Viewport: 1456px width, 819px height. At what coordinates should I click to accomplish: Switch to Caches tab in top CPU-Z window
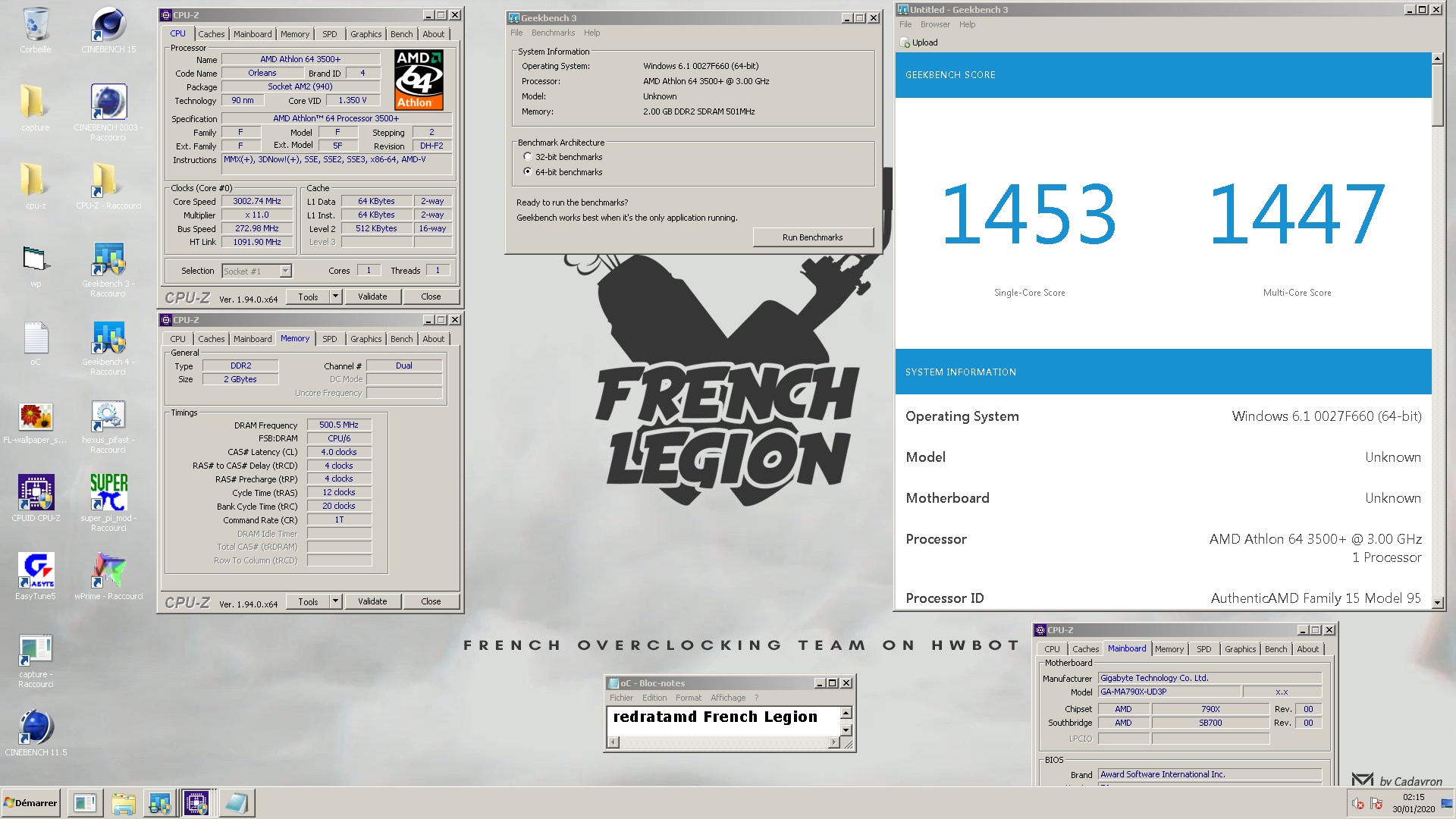click(211, 34)
